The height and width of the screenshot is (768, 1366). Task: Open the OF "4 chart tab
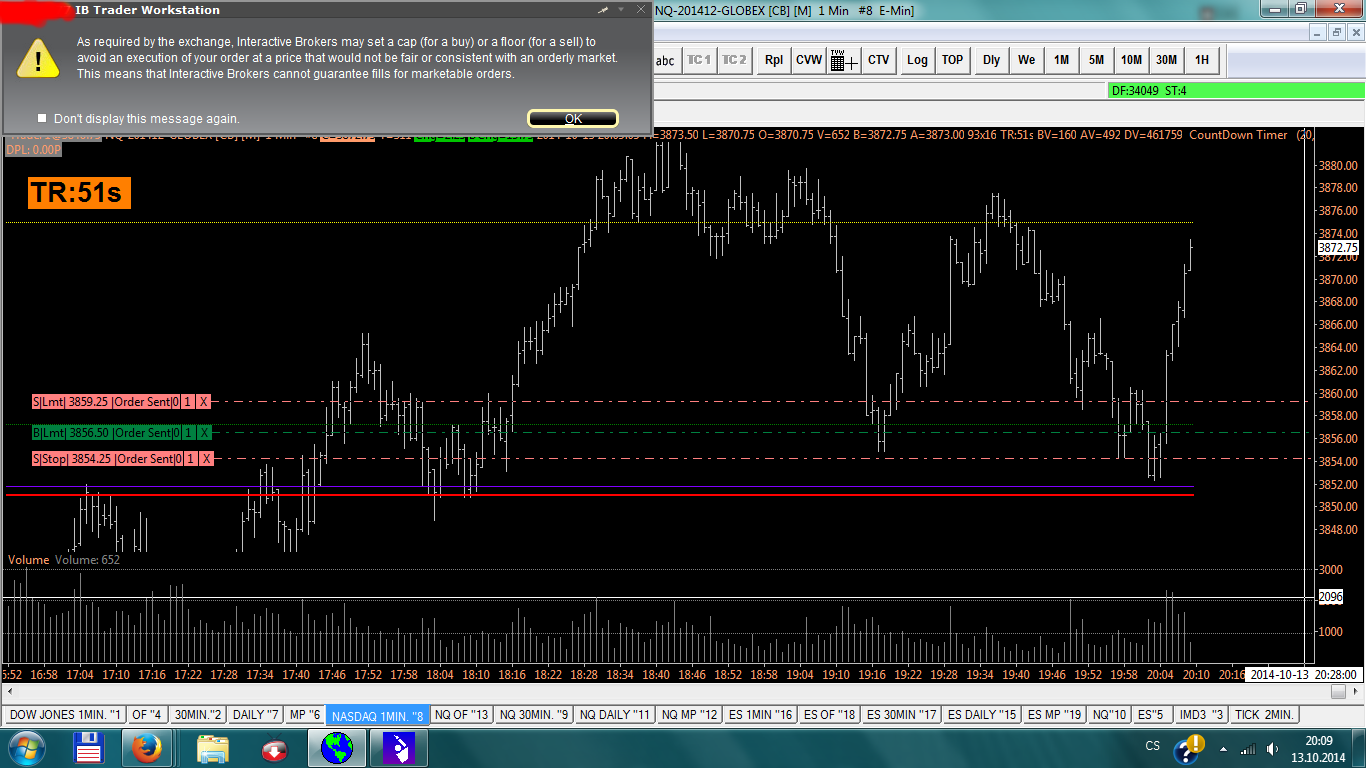(x=147, y=715)
